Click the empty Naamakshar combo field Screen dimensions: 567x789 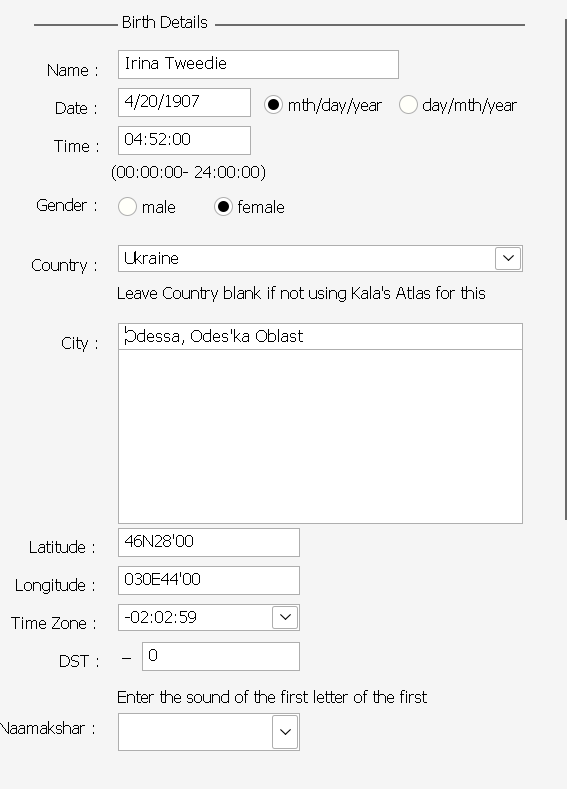coord(195,732)
